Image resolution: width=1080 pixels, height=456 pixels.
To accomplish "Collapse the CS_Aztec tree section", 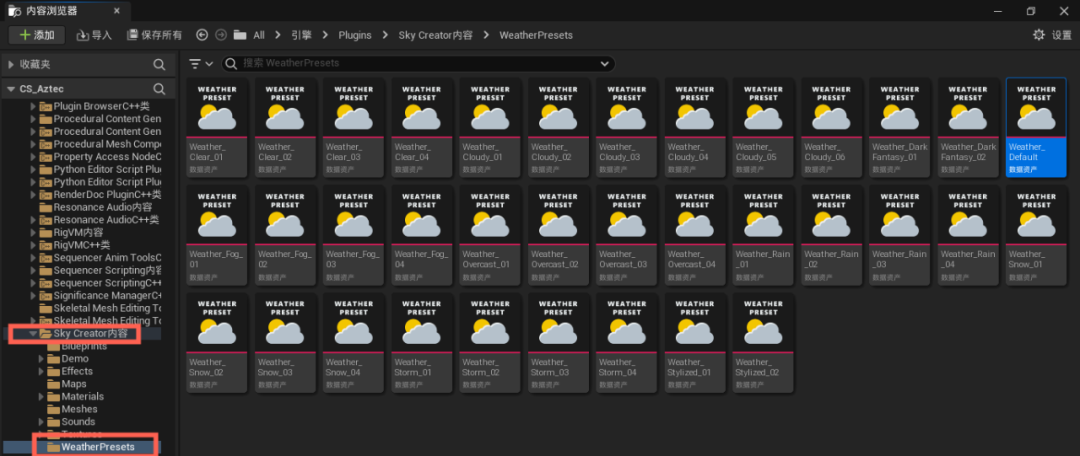I will 11,89.
